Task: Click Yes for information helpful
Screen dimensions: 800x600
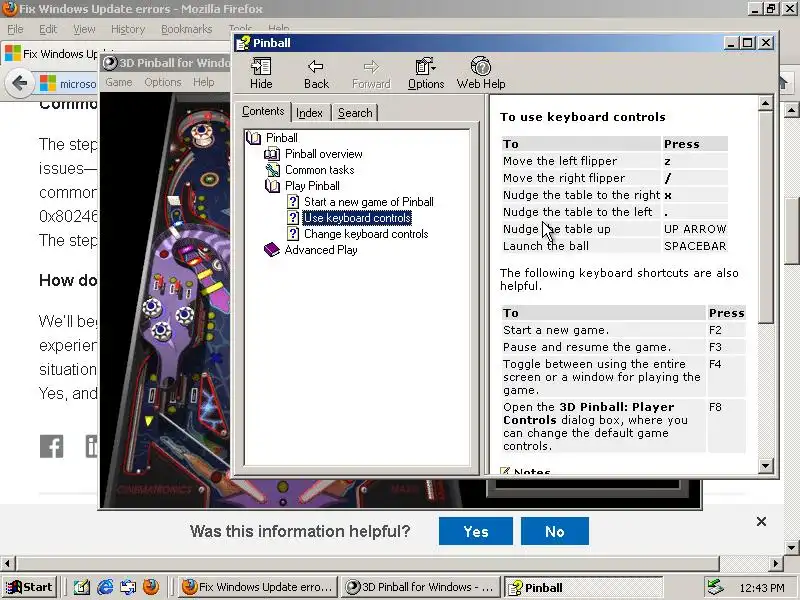Action: click(x=476, y=531)
